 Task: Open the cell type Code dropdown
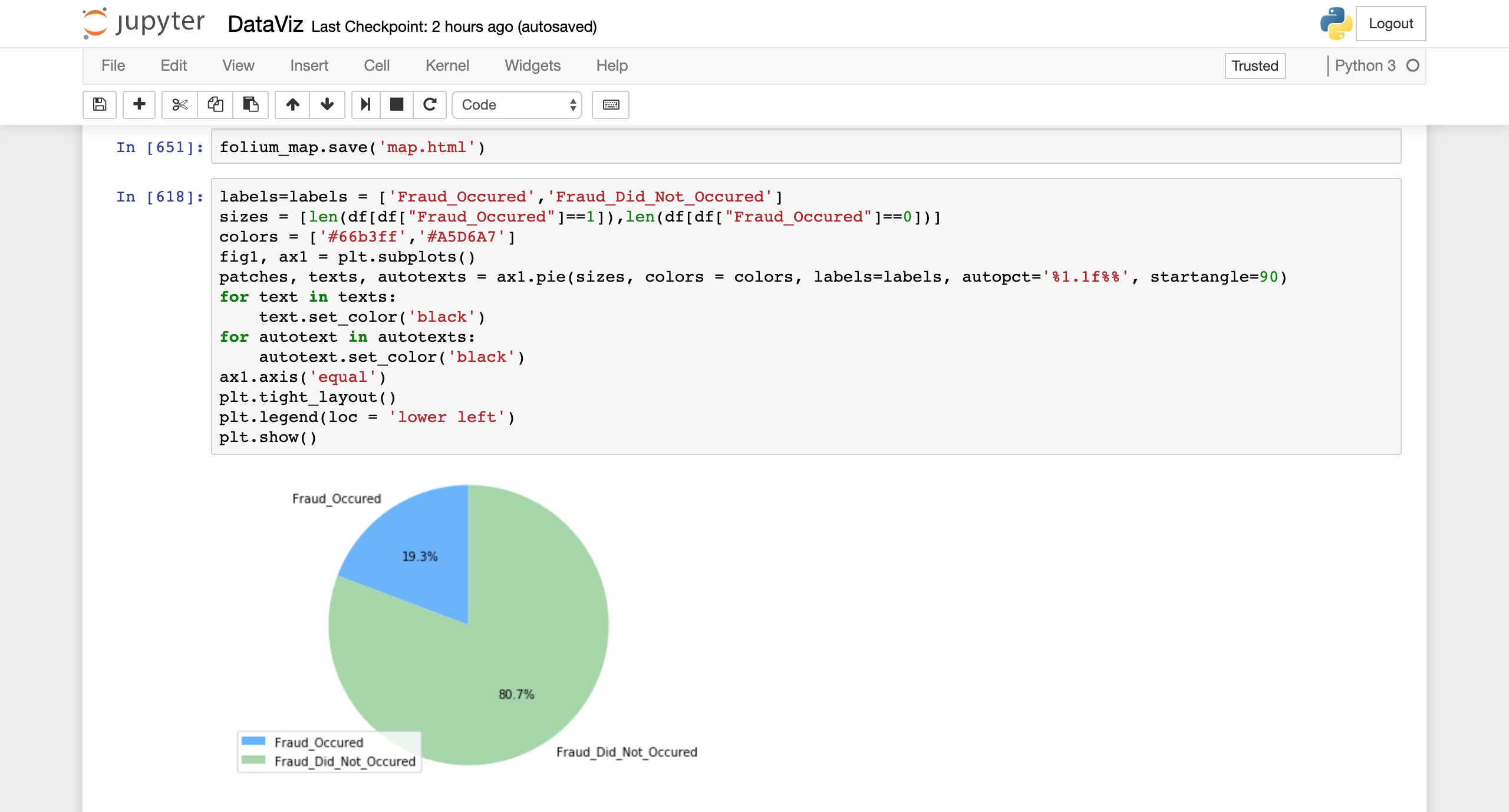coord(517,104)
